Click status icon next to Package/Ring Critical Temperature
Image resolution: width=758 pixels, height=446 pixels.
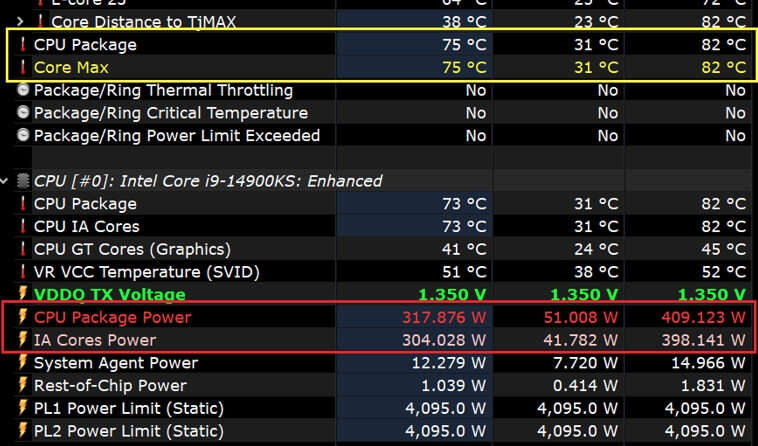pyautogui.click(x=23, y=113)
